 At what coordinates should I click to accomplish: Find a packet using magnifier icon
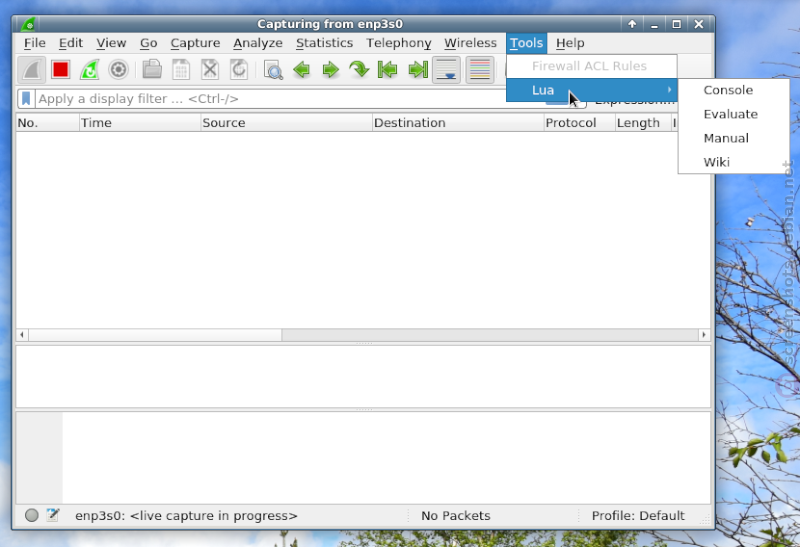(x=273, y=69)
